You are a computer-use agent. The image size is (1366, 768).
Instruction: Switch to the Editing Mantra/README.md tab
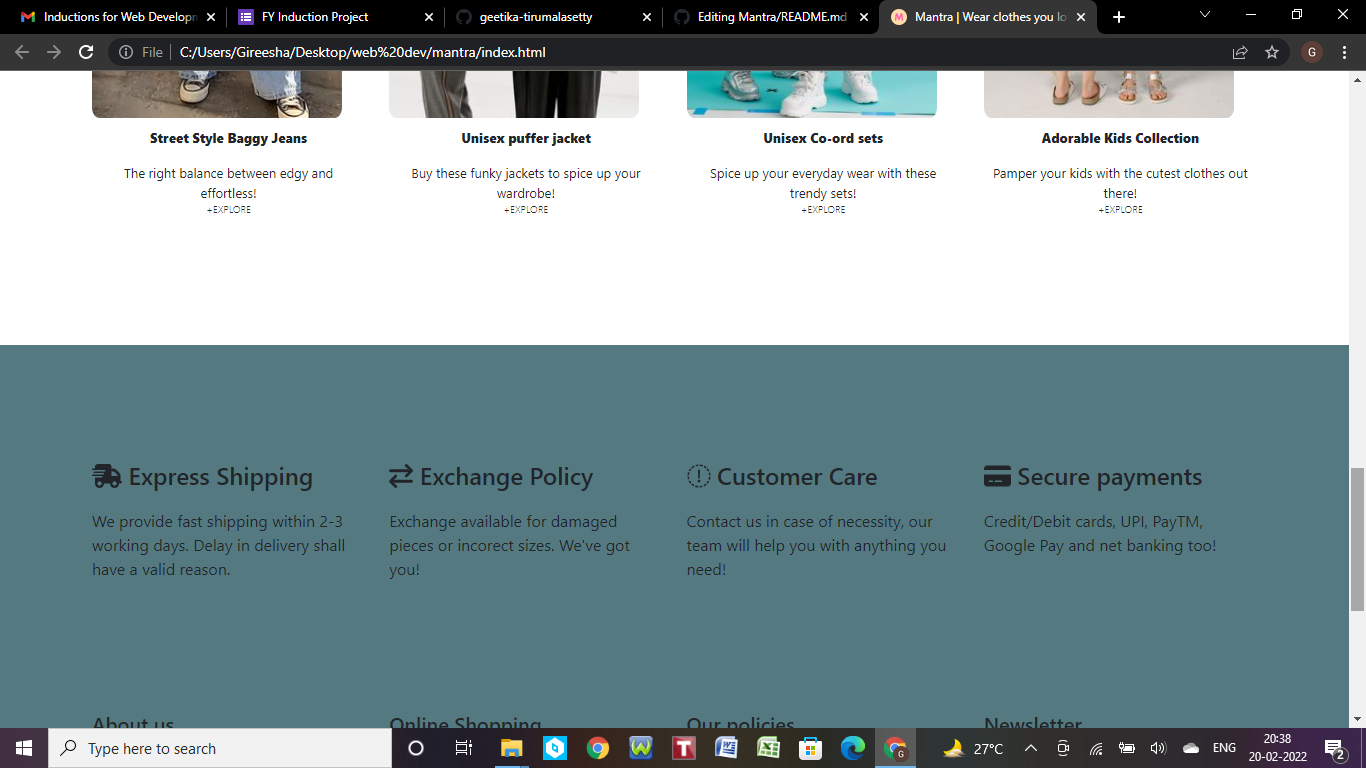point(770,16)
